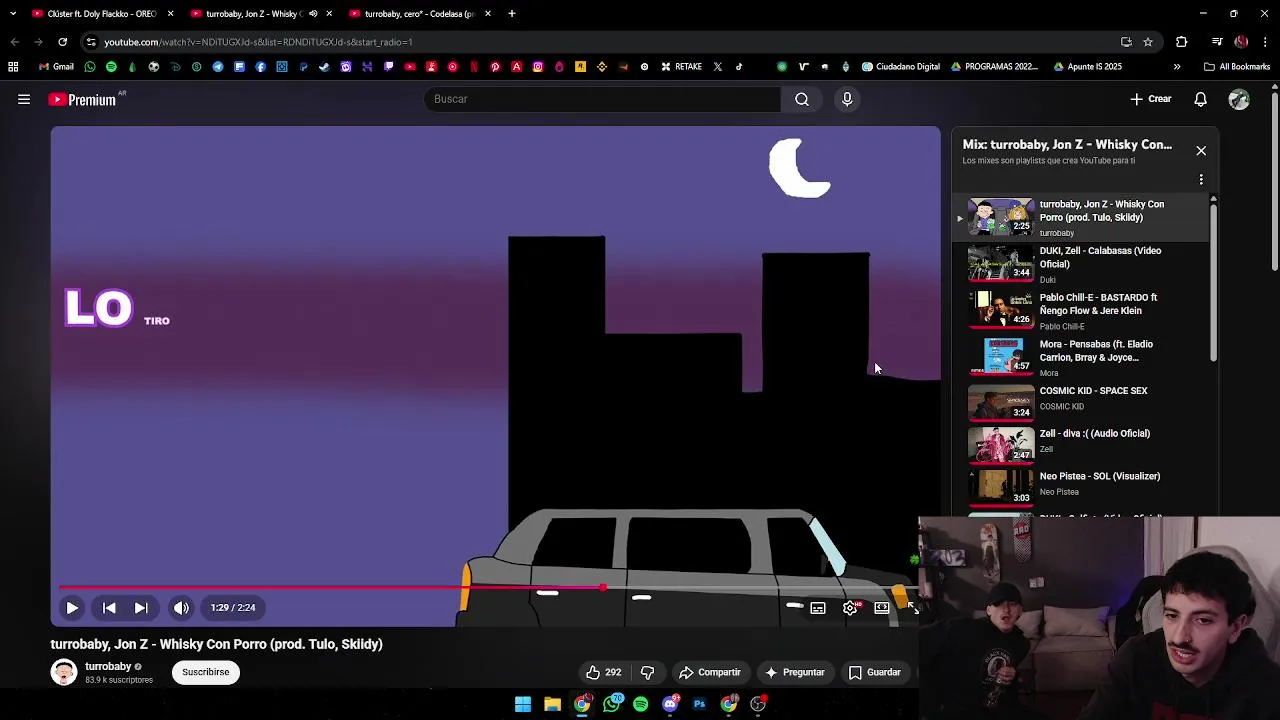The height and width of the screenshot is (720, 1280).
Task: Go to YouTube Premium home logo
Action: [x=84, y=99]
